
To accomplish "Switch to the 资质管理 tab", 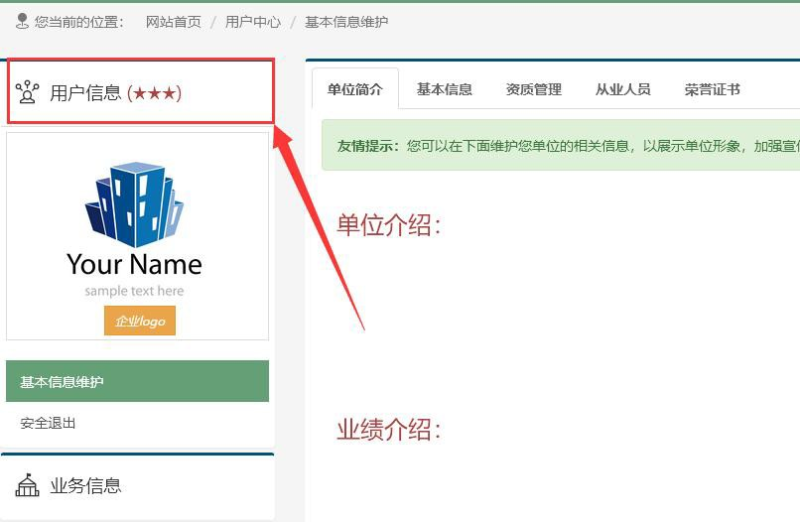I will pos(533,90).
